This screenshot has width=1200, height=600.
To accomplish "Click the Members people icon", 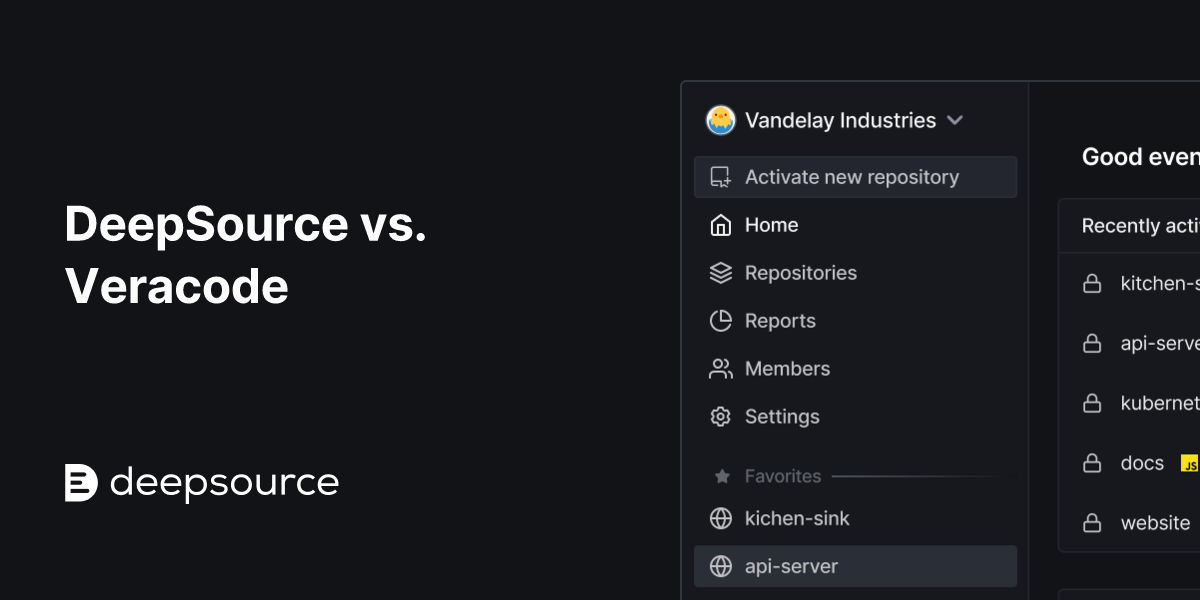I will [720, 369].
